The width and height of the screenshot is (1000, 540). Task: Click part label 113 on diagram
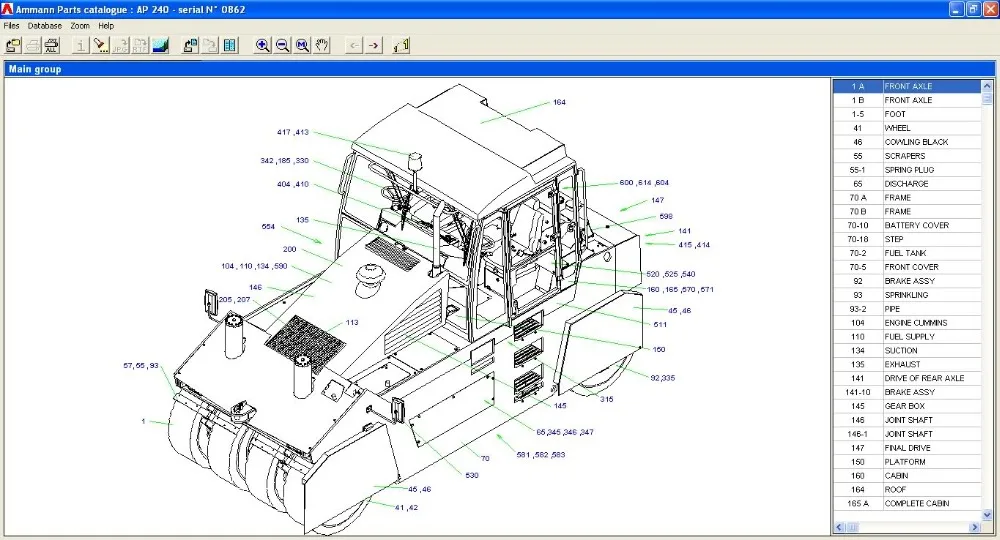(352, 323)
